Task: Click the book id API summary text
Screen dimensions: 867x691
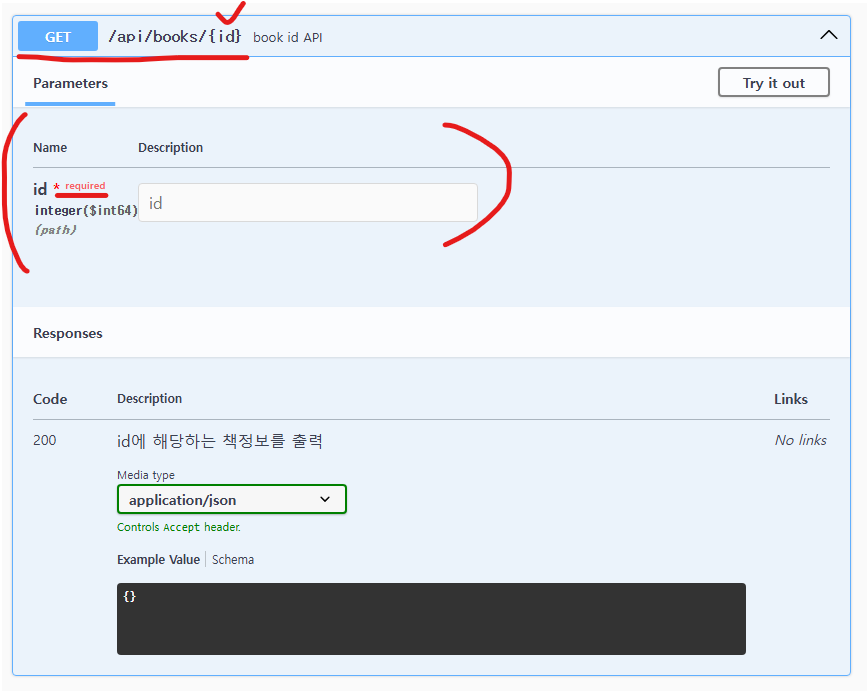Action: coord(288,38)
